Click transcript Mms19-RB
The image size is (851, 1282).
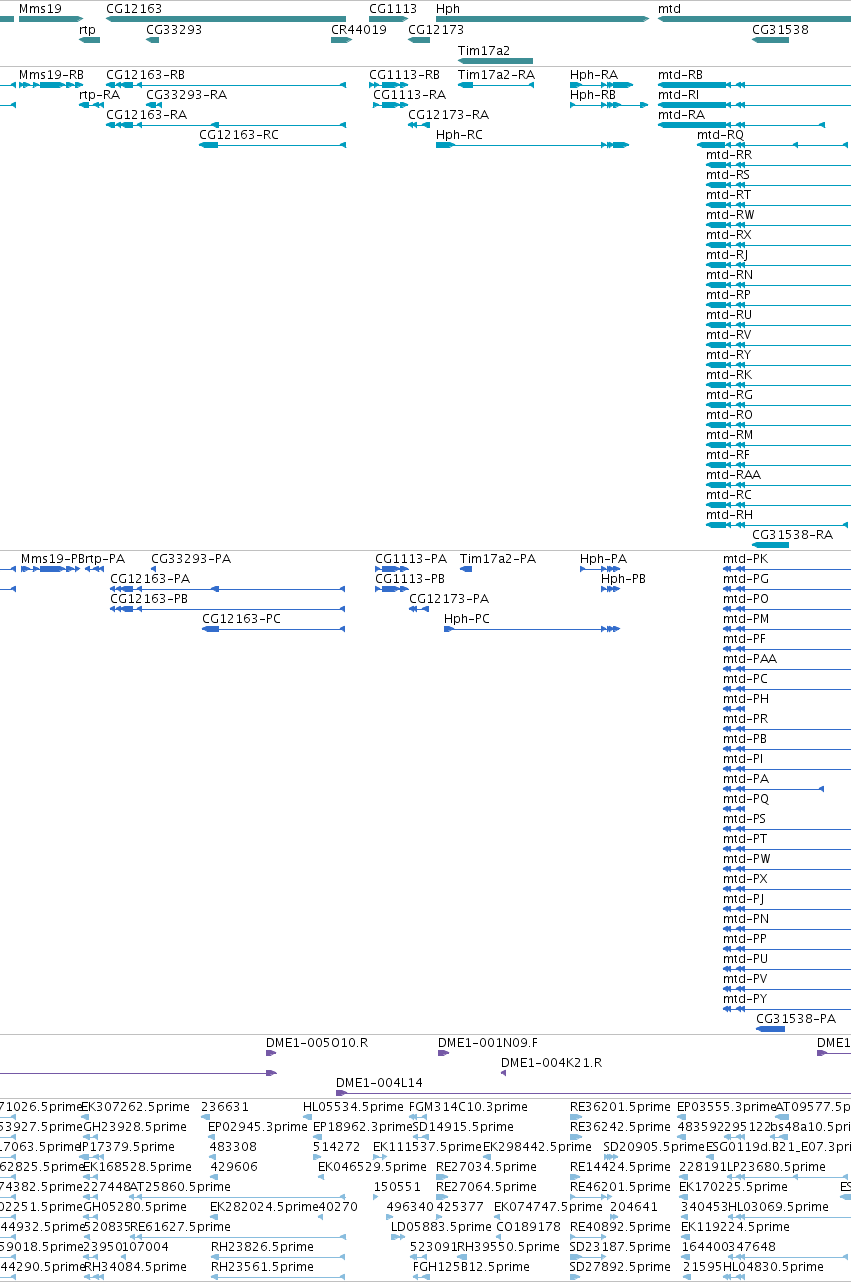51,86
